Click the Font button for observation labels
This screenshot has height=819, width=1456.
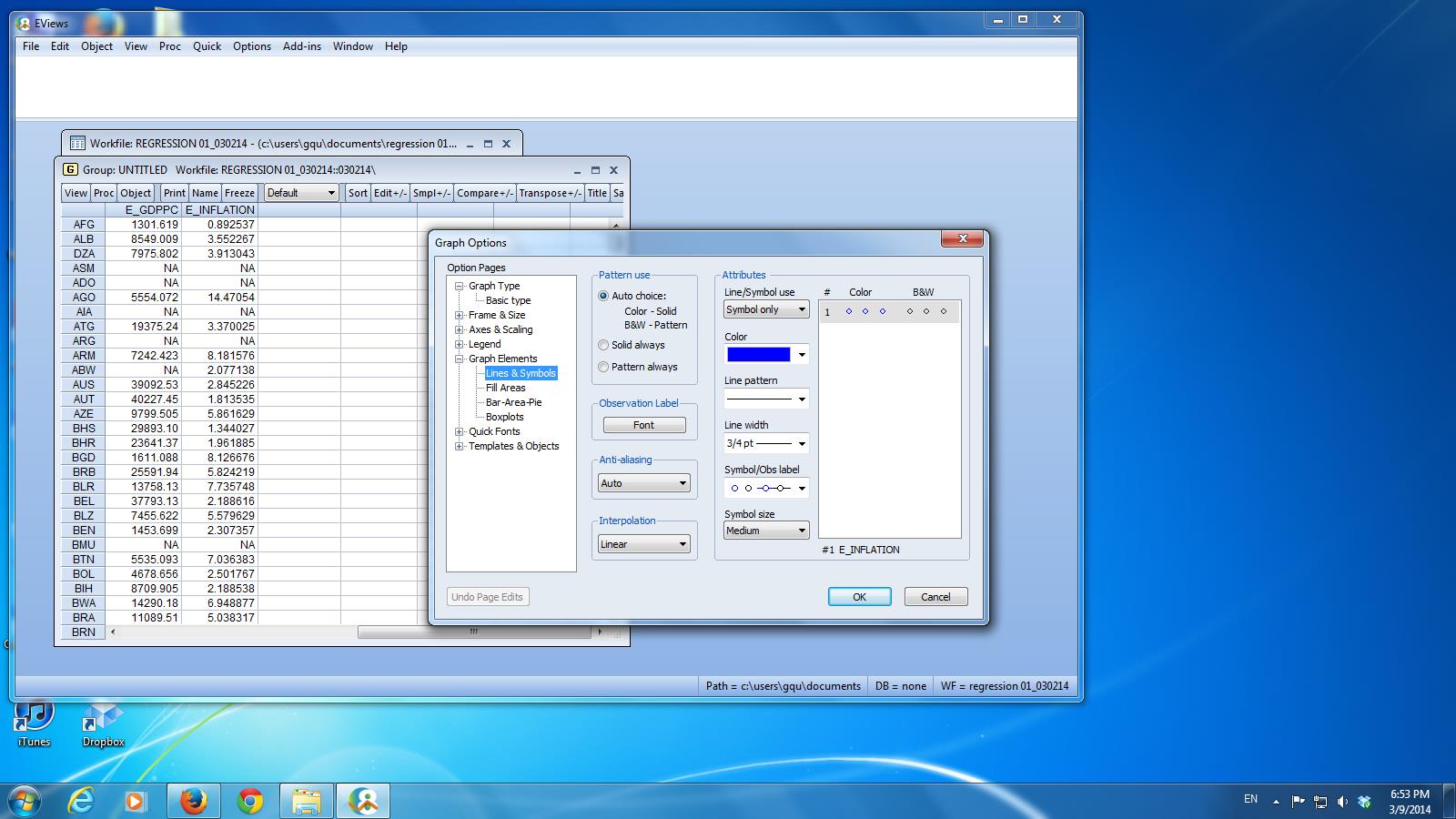point(644,425)
